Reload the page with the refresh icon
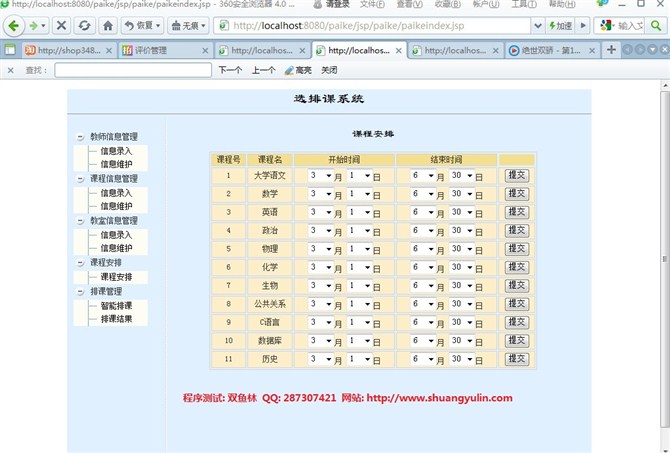The height and width of the screenshot is (453, 670). point(84,26)
